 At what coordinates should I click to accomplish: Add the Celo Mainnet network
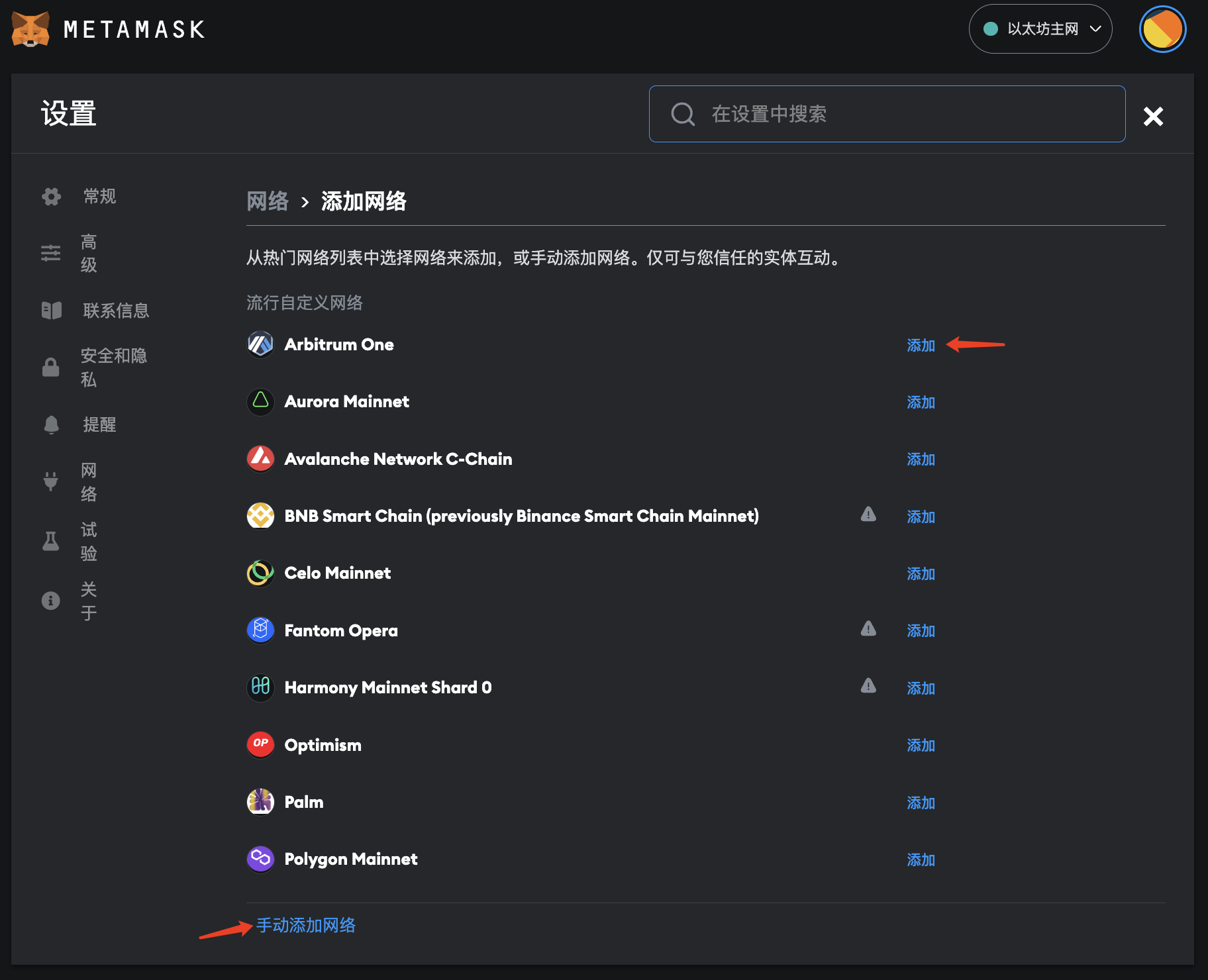coord(921,573)
